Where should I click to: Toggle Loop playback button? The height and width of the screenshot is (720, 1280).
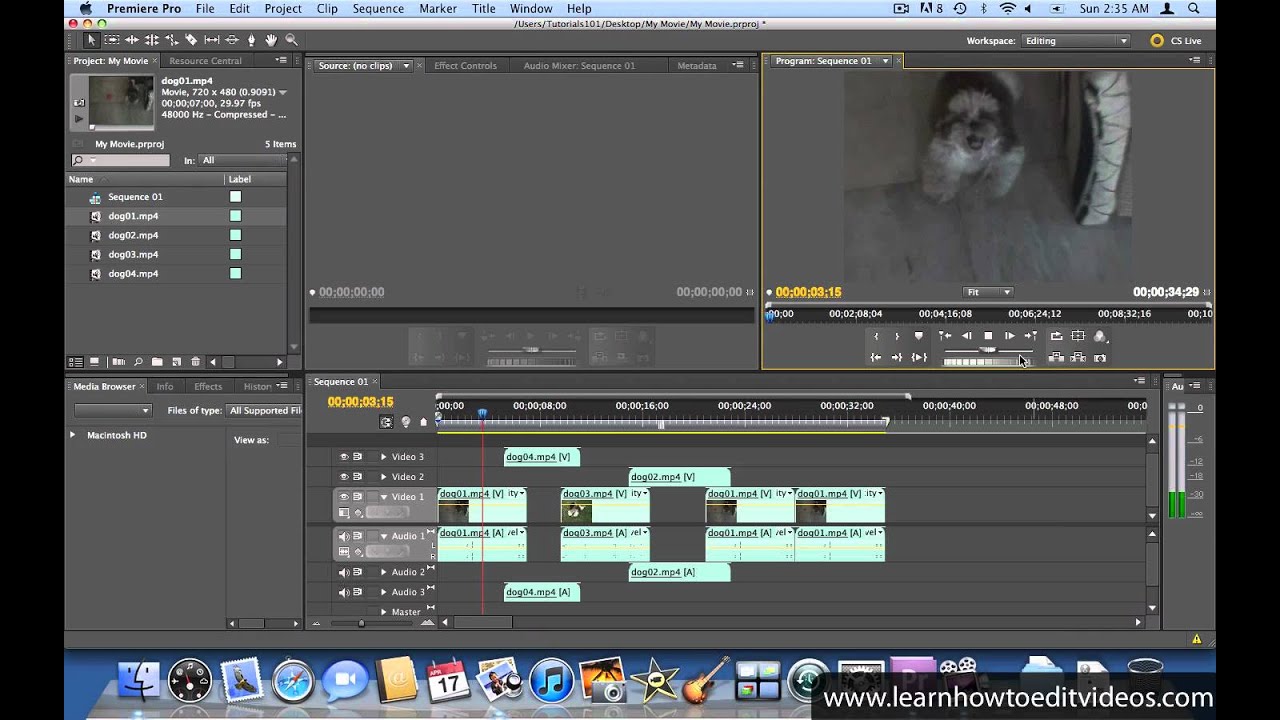pos(1056,336)
